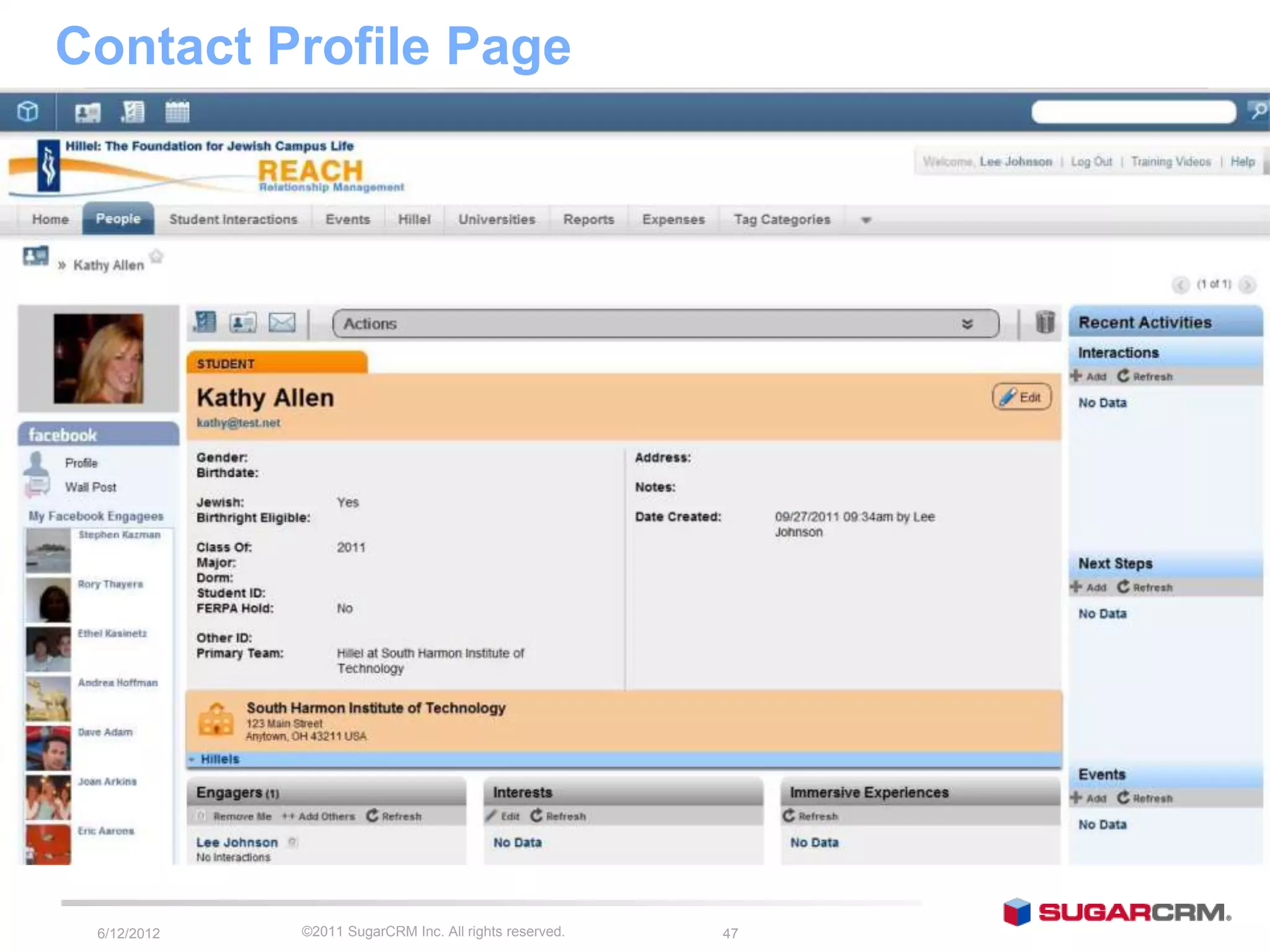Open the contacts card icon in top bar
The image size is (1270, 952).
(x=87, y=112)
